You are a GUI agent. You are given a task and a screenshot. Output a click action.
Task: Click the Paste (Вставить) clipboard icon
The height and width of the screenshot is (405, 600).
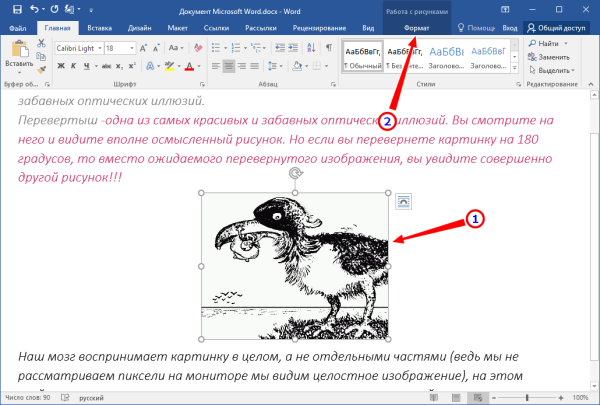pos(18,50)
